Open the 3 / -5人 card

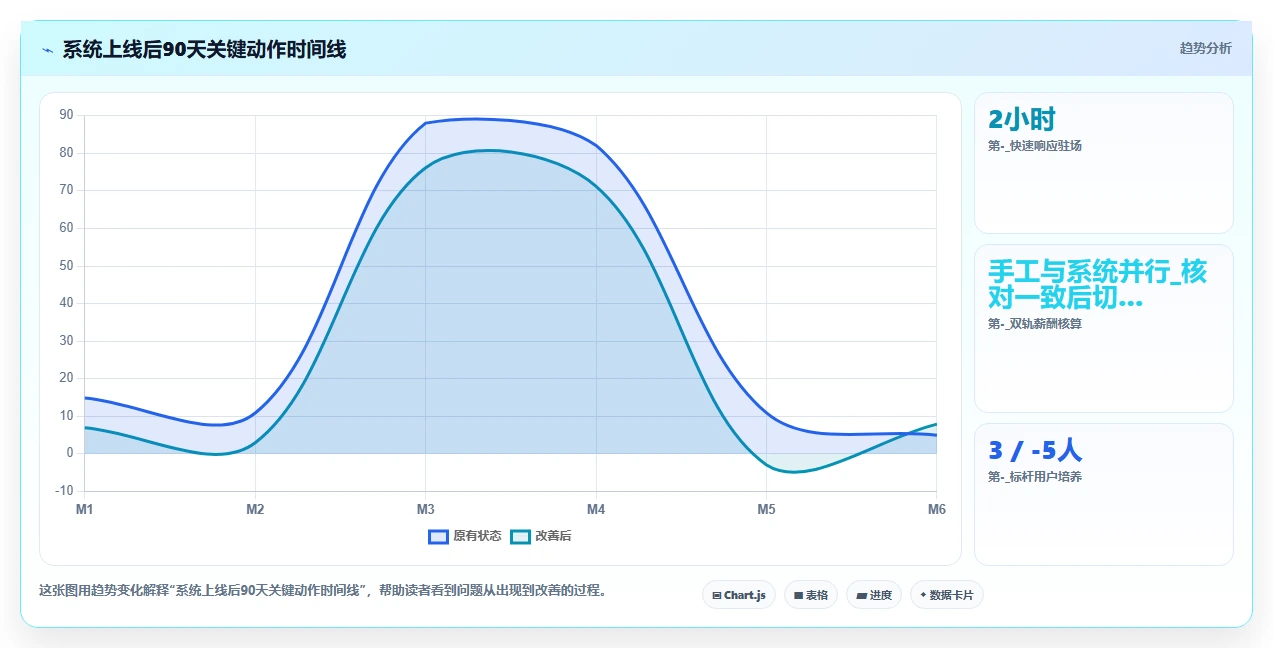point(1104,494)
